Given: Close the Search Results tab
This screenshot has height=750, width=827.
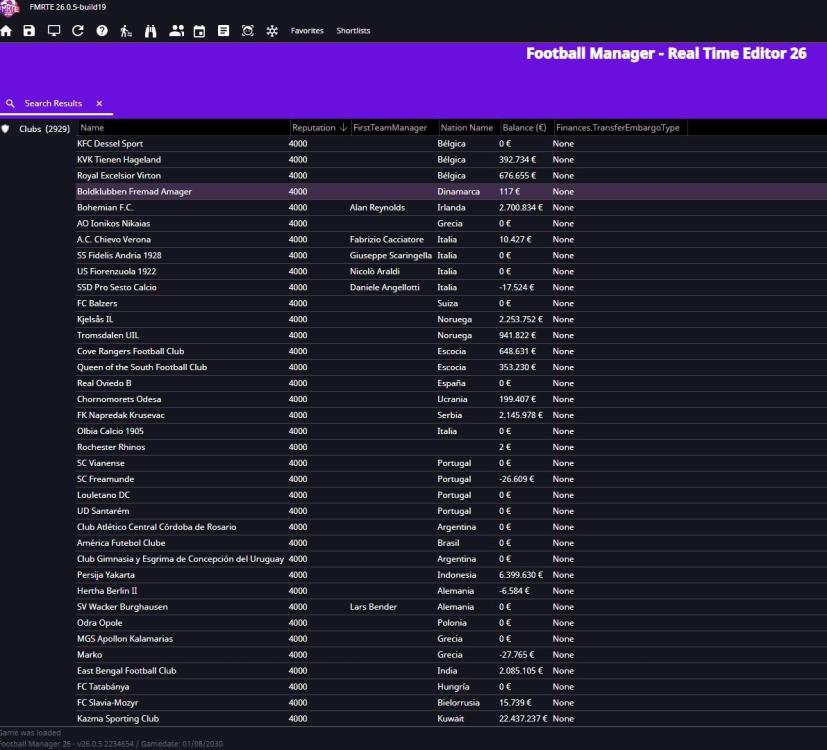Looking at the screenshot, I should (x=99, y=104).
